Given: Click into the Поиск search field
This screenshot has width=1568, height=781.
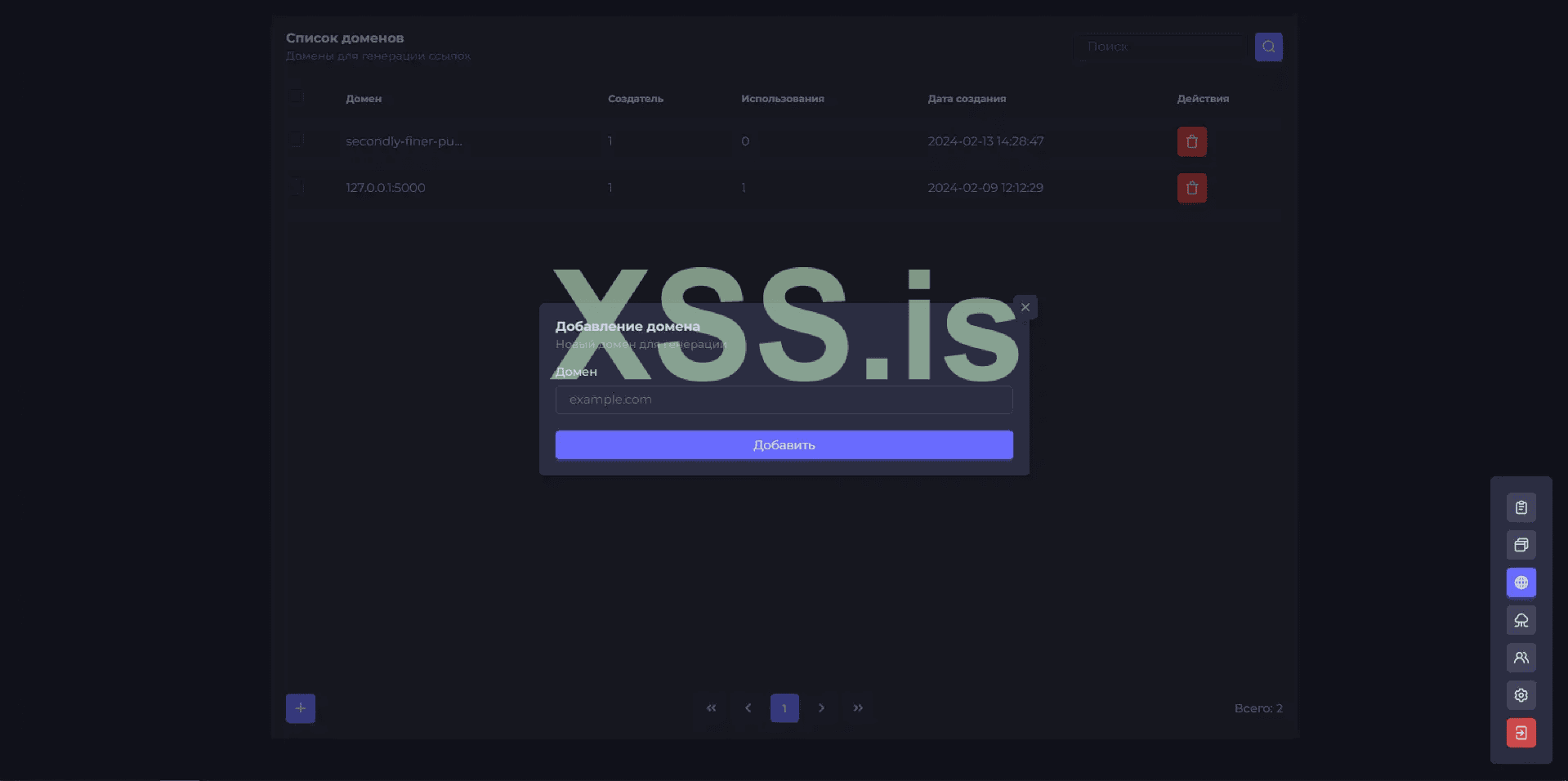Looking at the screenshot, I should pos(1161,47).
